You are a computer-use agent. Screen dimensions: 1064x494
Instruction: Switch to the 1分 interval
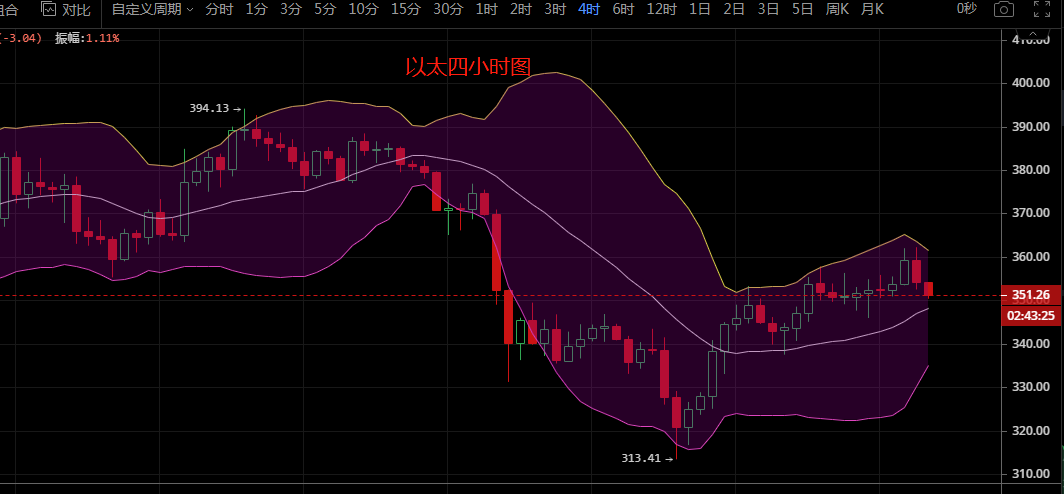pos(256,10)
